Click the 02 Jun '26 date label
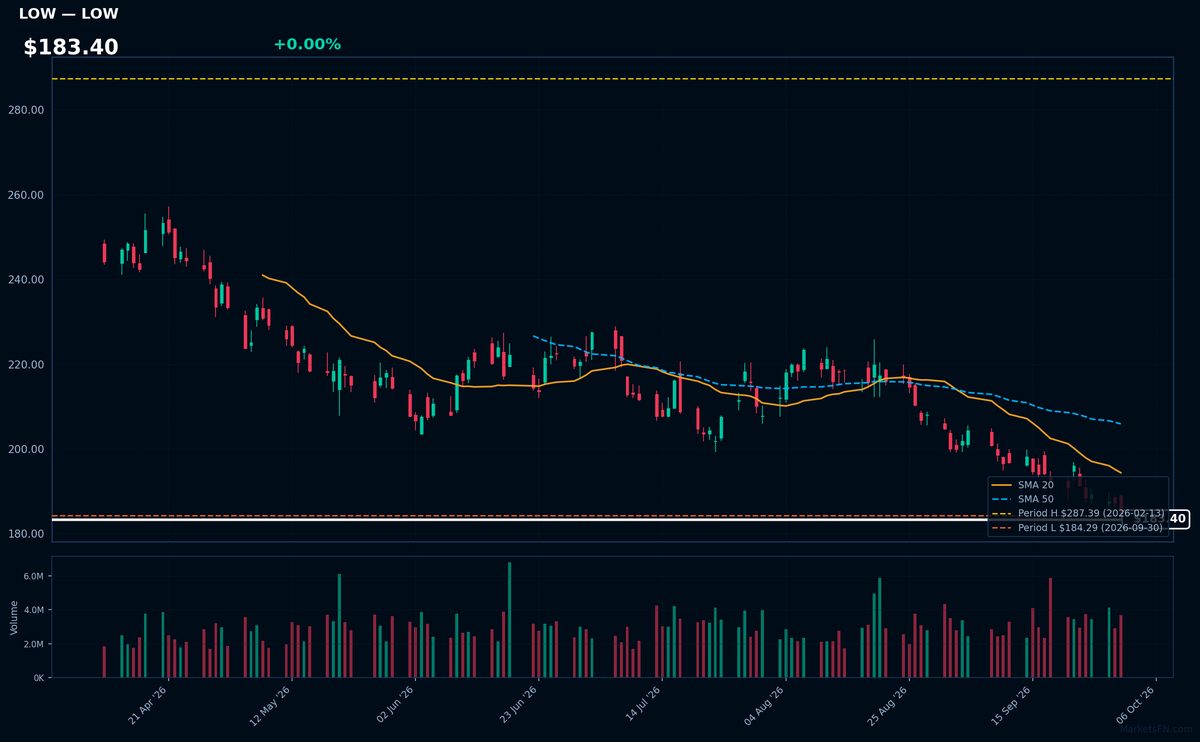The height and width of the screenshot is (742, 1200). 395,704
